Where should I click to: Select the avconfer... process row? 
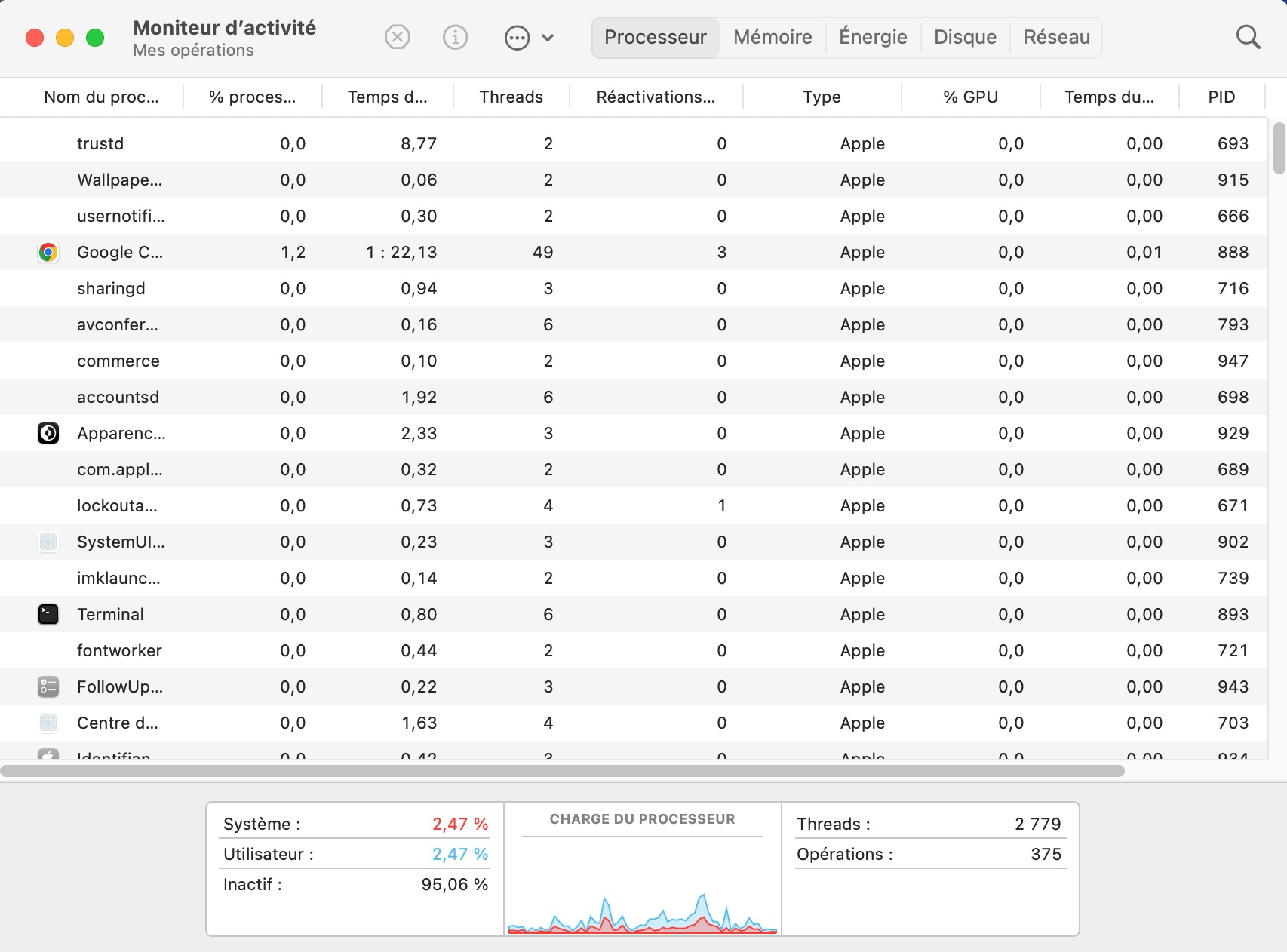[x=633, y=325]
